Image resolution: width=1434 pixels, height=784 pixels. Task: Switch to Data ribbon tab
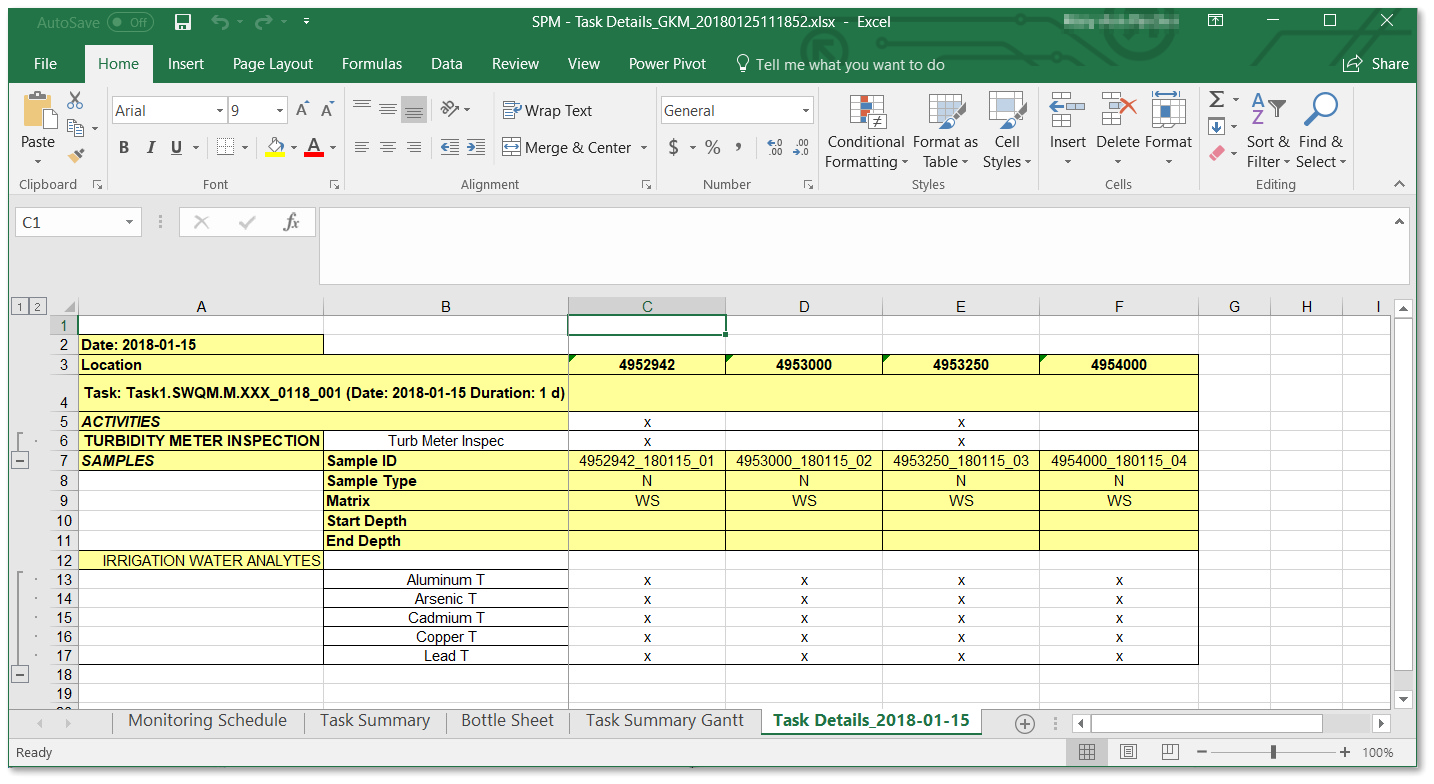[x=447, y=64]
